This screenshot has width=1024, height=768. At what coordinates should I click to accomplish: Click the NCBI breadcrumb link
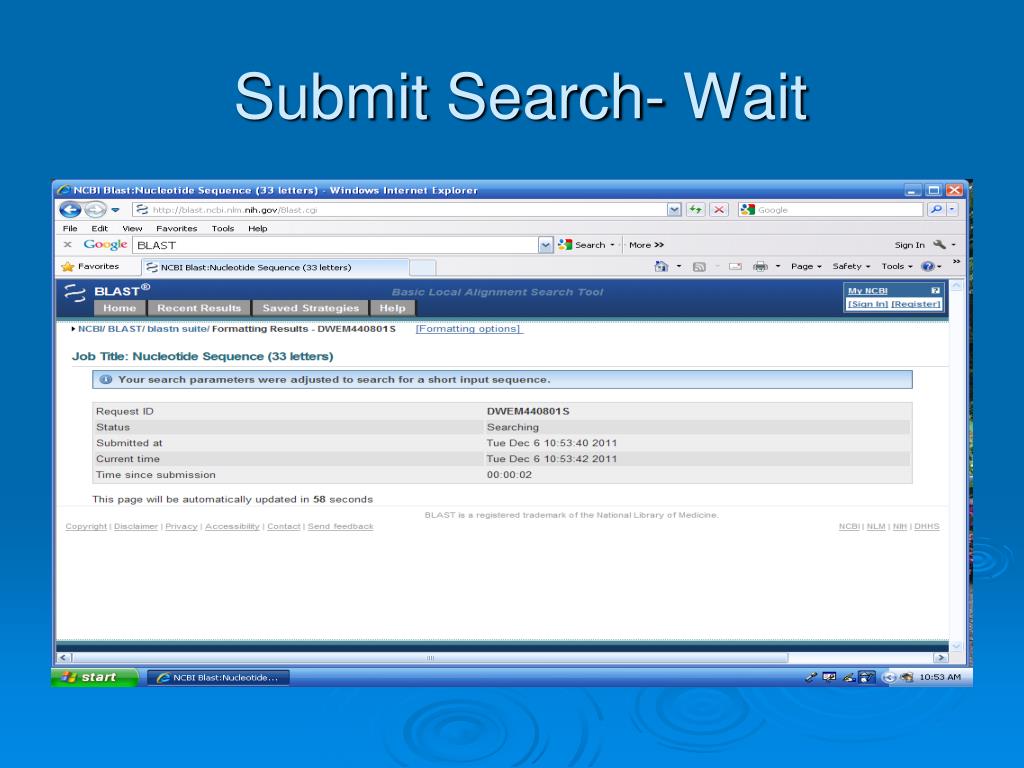pyautogui.click(x=91, y=329)
